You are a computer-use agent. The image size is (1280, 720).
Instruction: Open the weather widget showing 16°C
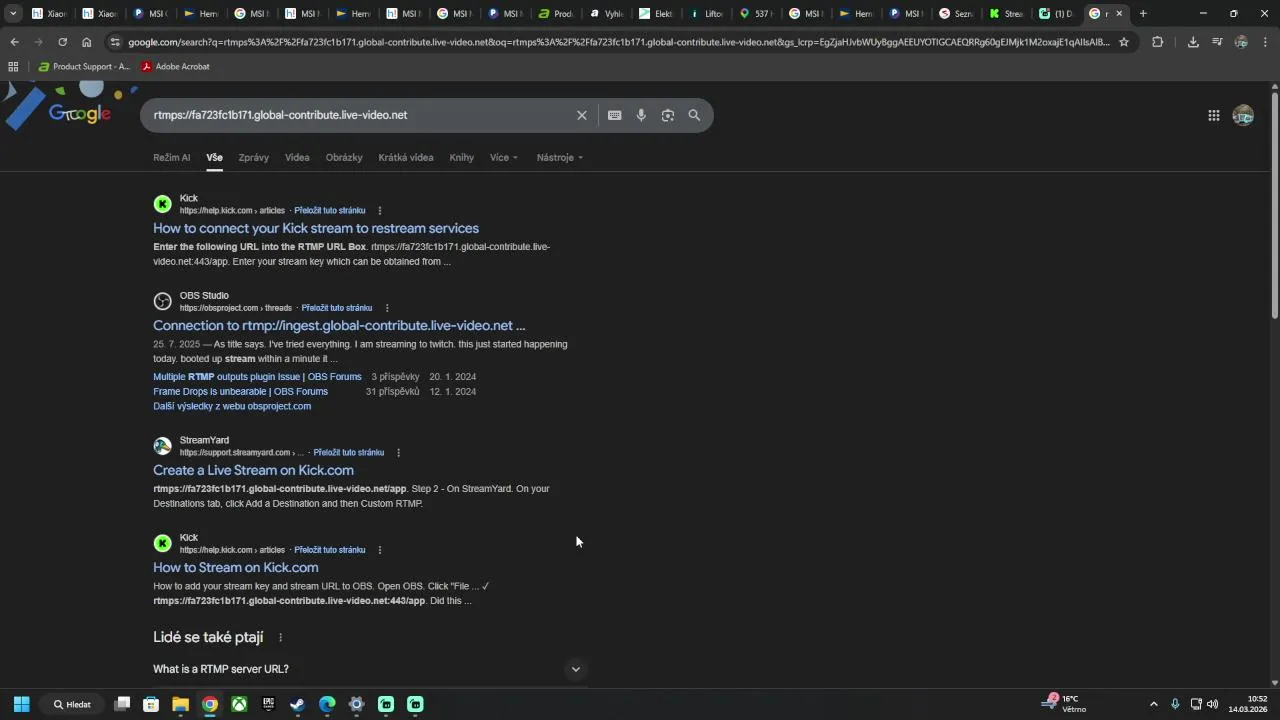pos(1064,704)
